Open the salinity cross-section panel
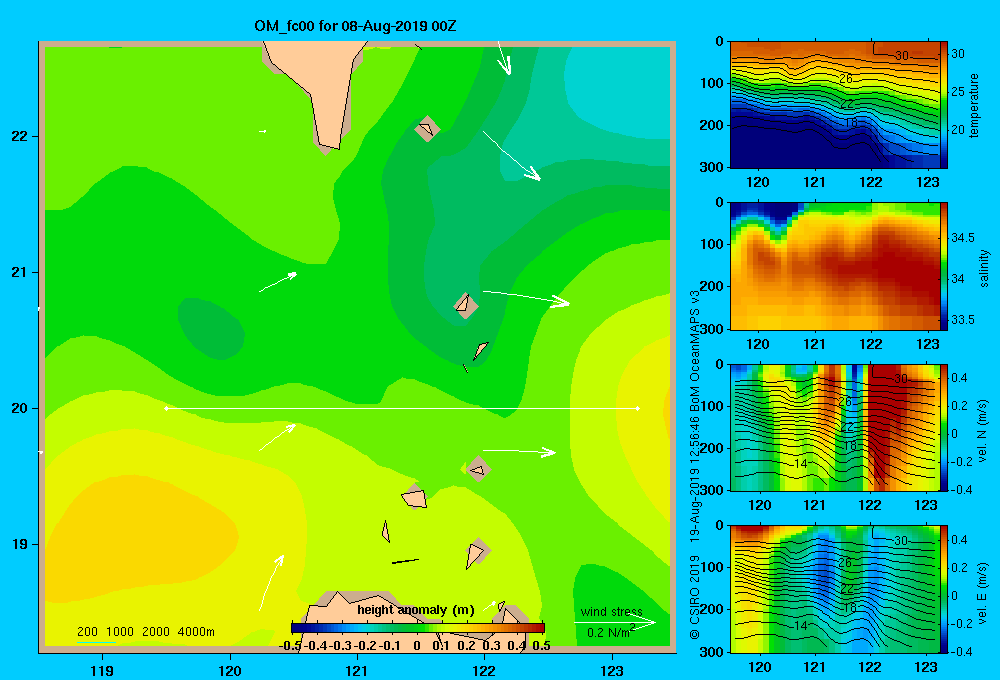 (x=834, y=266)
